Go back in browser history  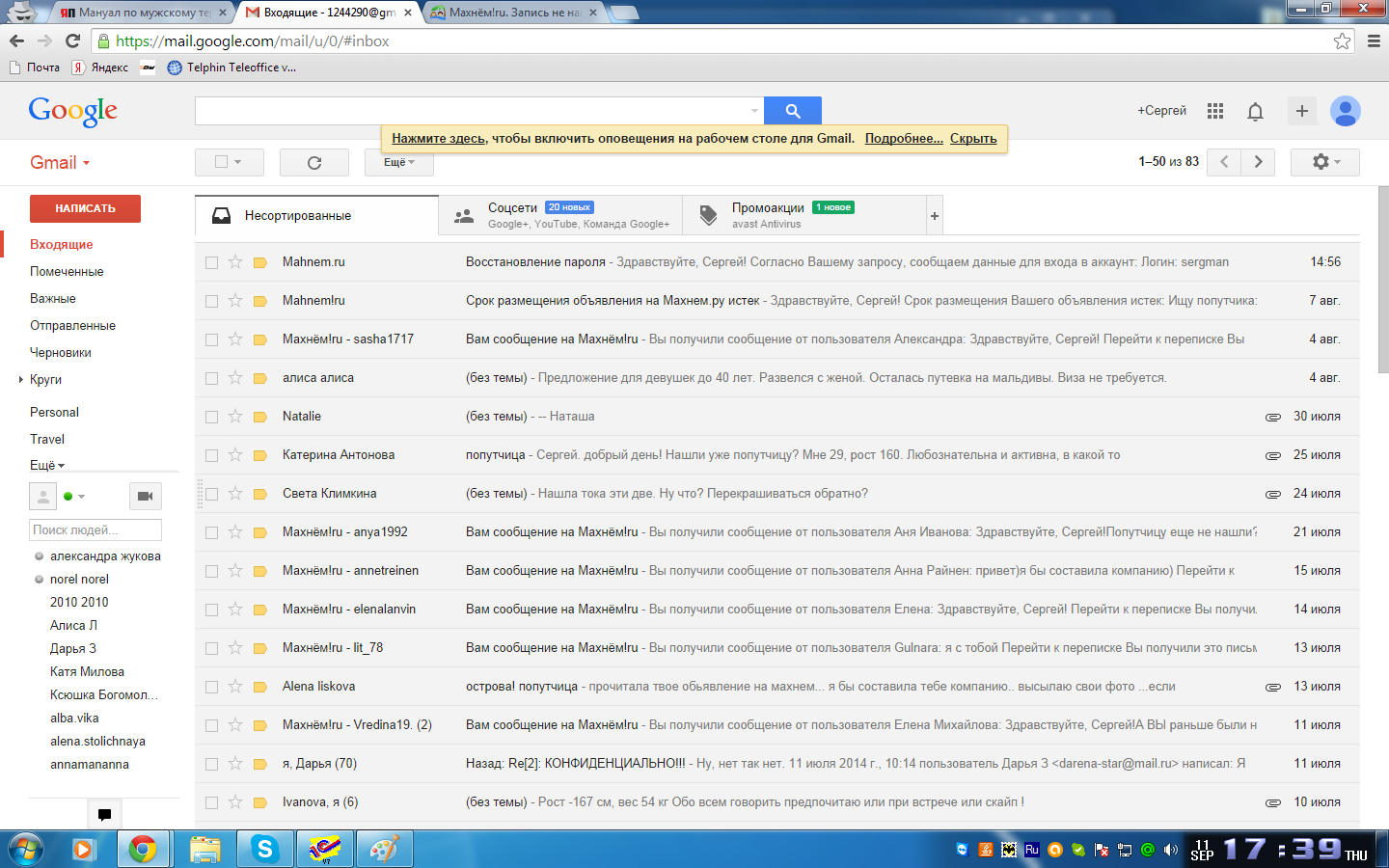coord(16,41)
